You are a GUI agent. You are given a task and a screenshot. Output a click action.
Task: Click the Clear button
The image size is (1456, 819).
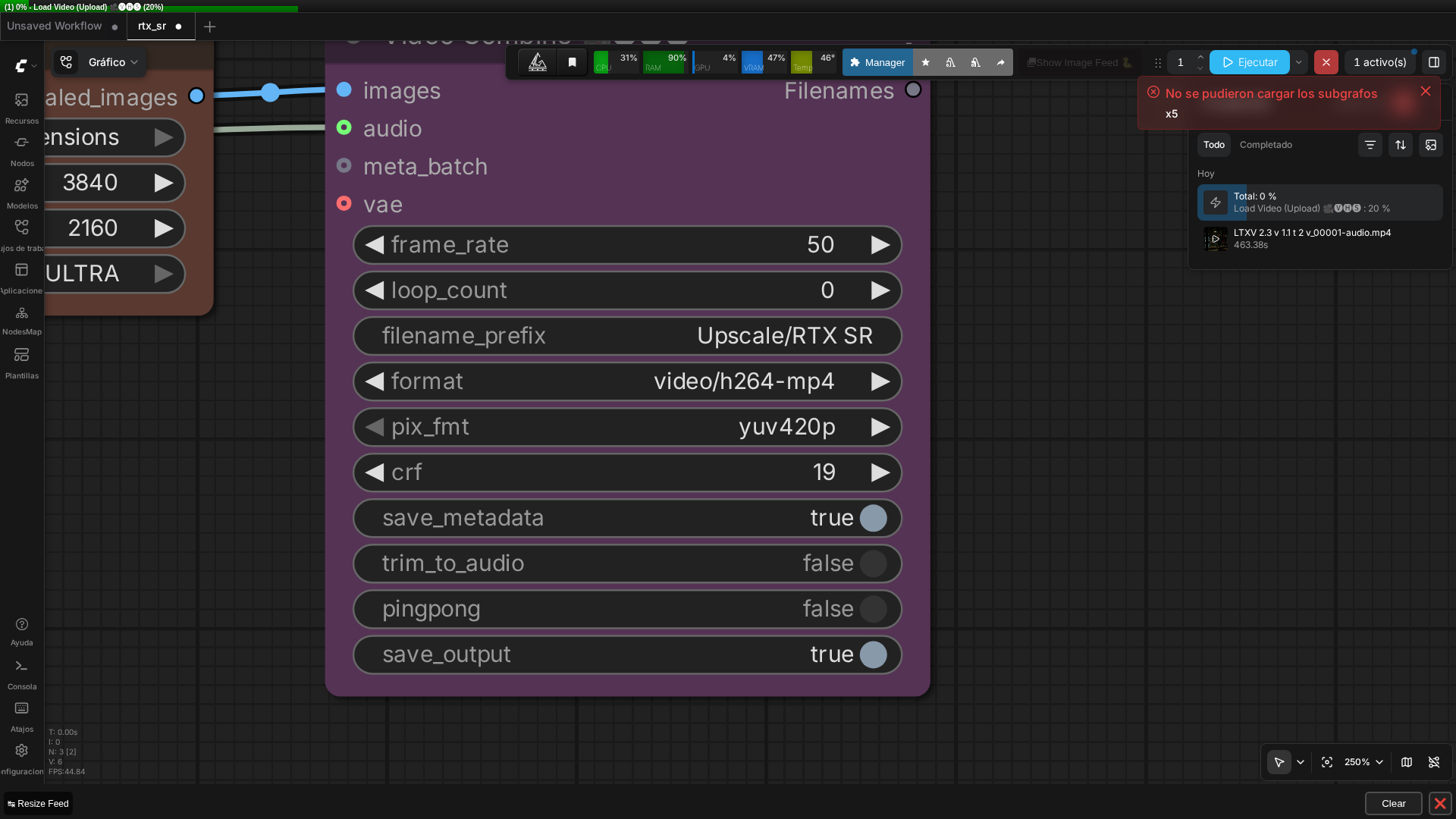(x=1393, y=803)
